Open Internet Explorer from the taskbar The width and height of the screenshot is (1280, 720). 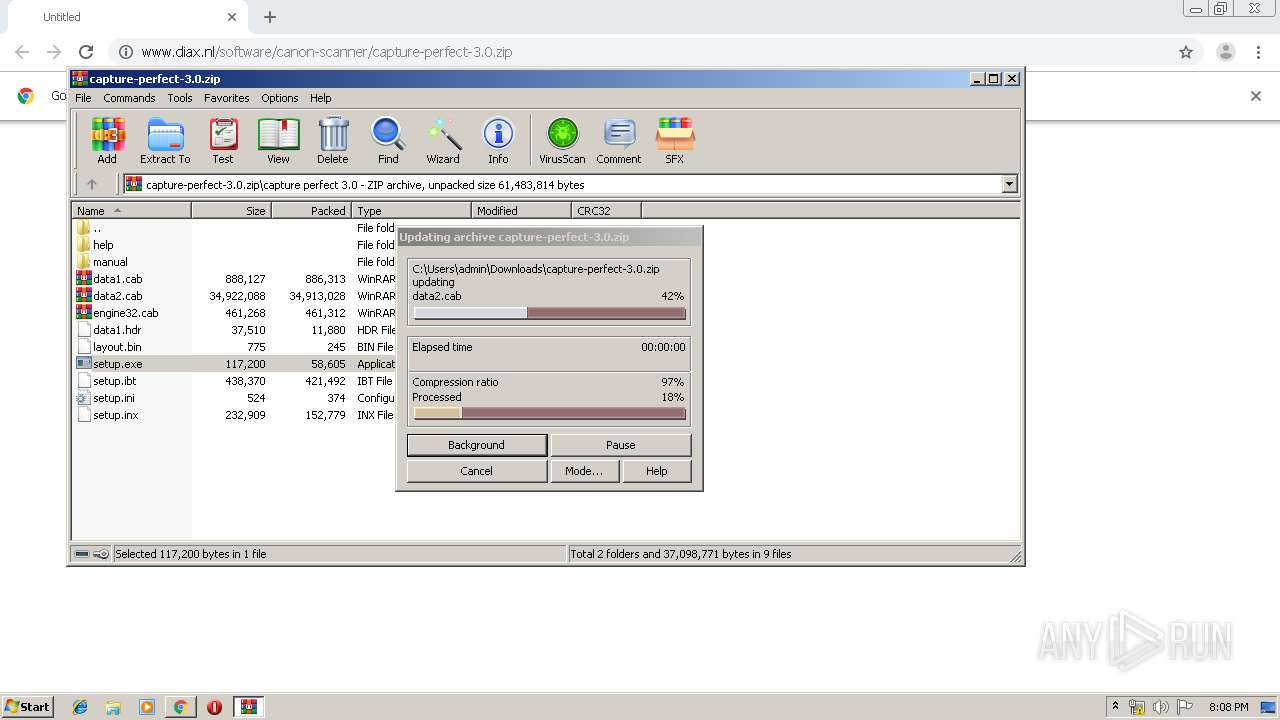click(x=80, y=707)
